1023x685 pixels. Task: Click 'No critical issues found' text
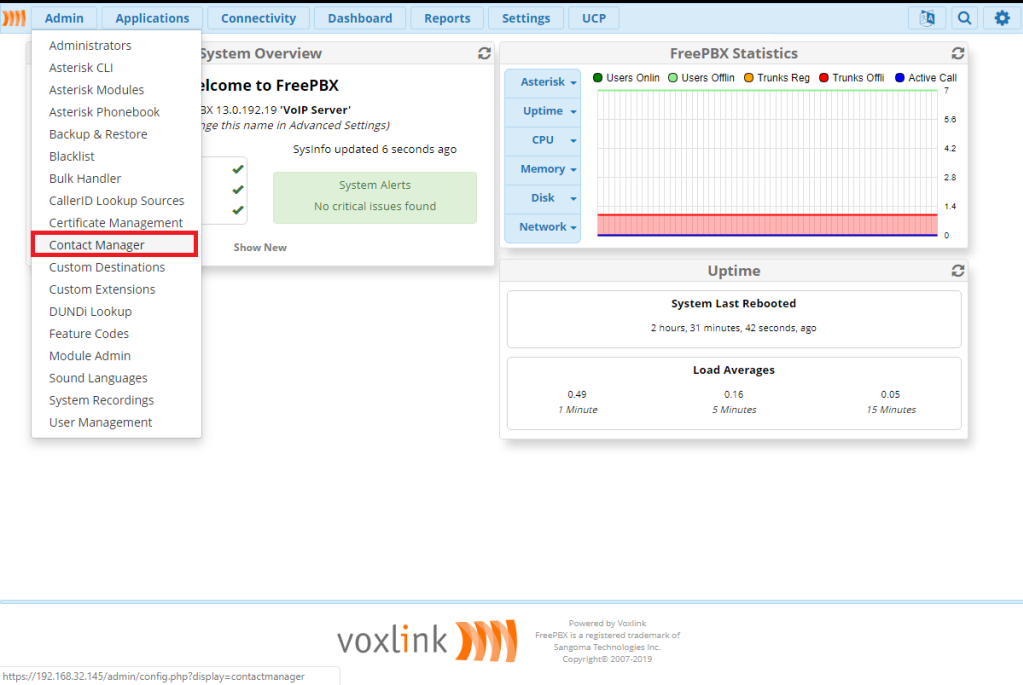click(374, 207)
